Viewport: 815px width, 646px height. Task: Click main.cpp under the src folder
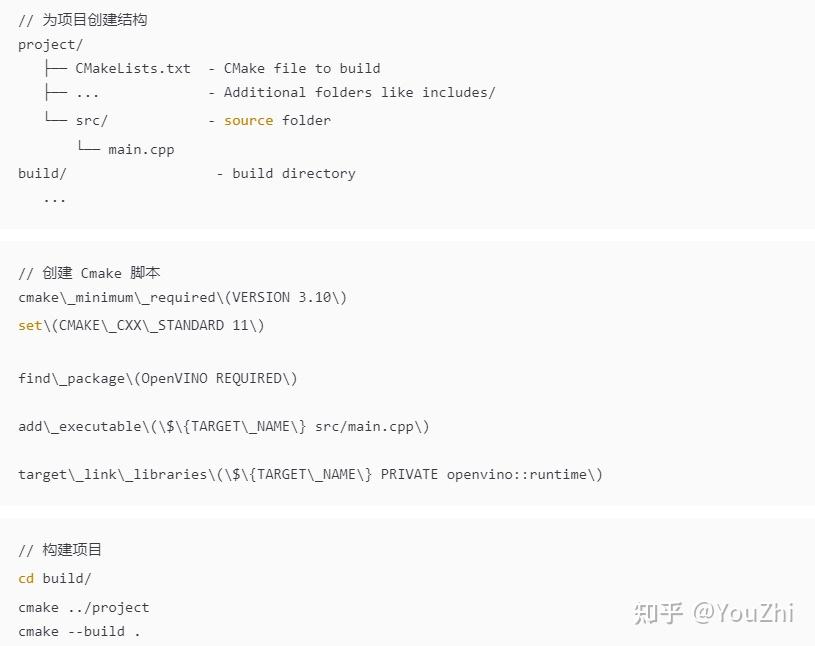[141, 149]
